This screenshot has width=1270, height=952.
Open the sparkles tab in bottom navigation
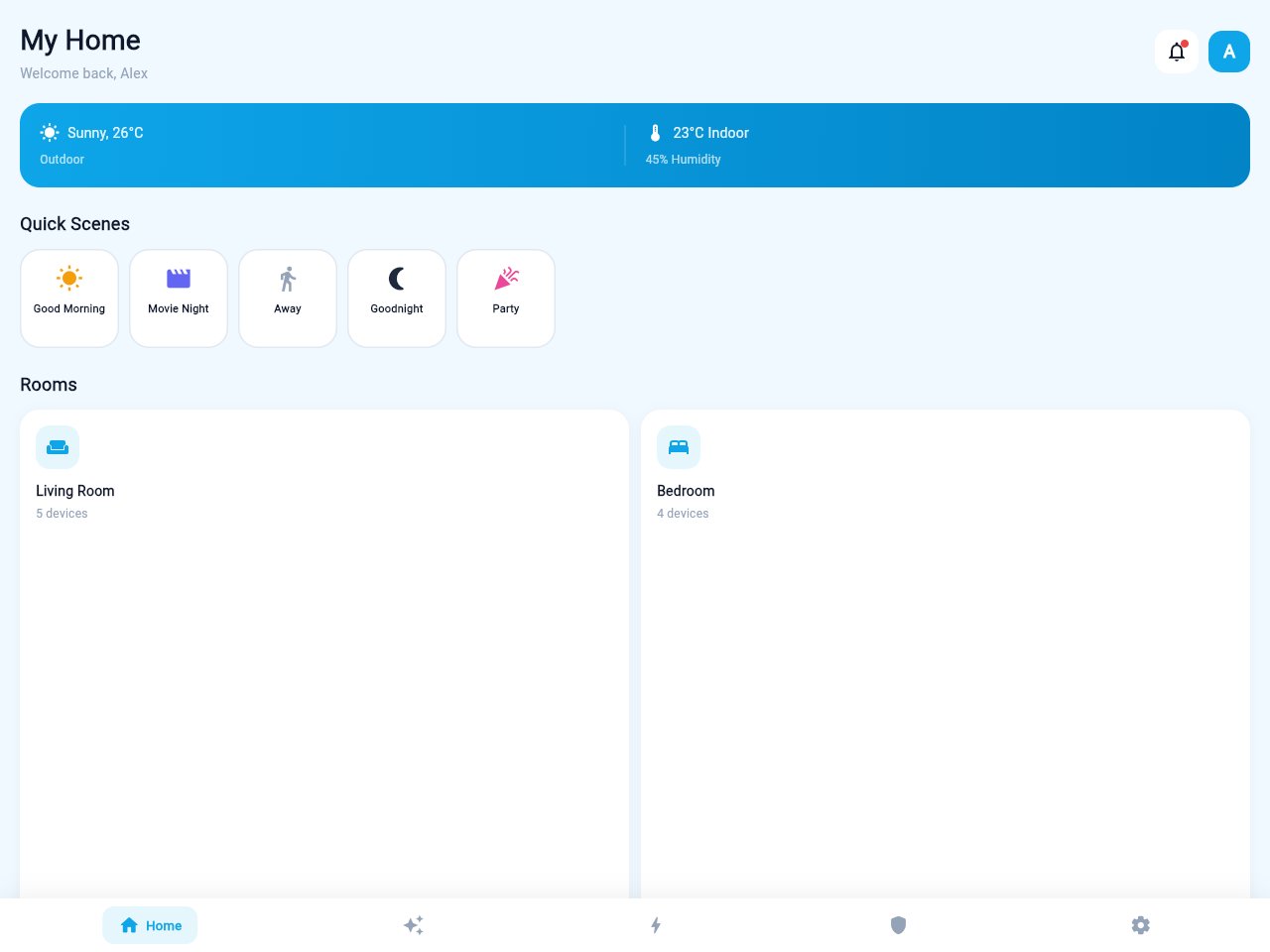(x=414, y=925)
